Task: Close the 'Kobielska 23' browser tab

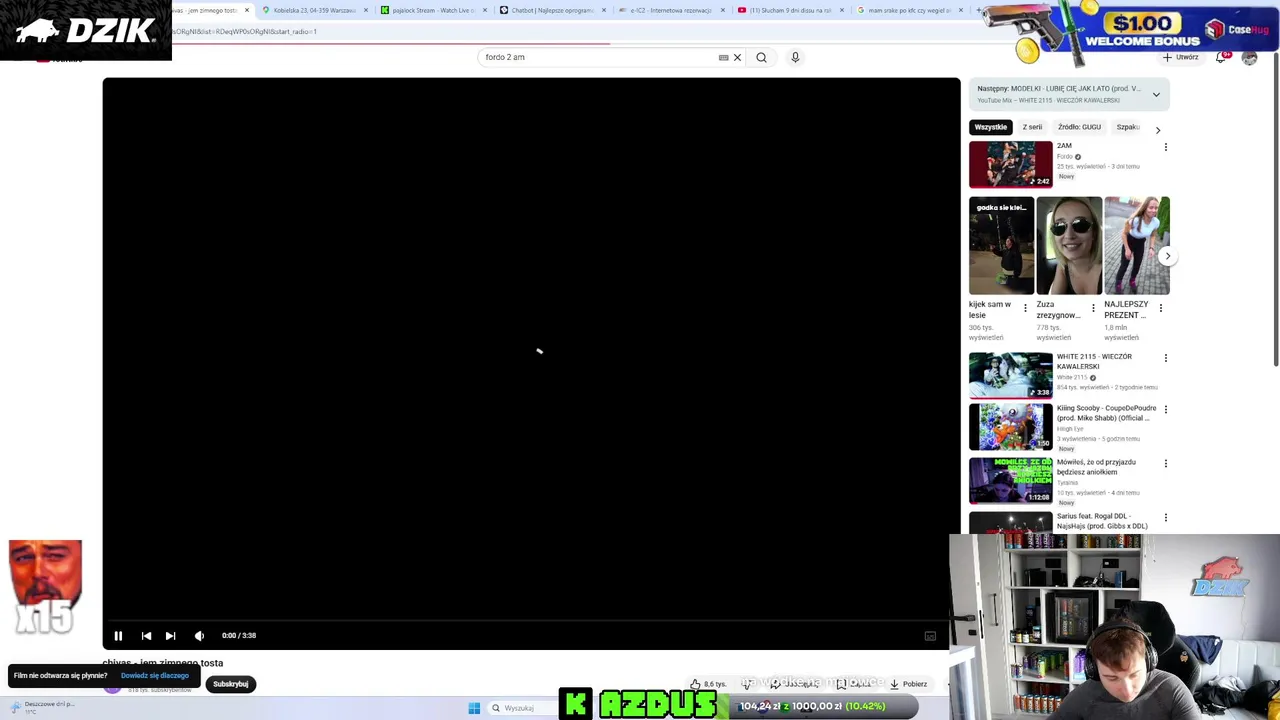Action: (366, 10)
